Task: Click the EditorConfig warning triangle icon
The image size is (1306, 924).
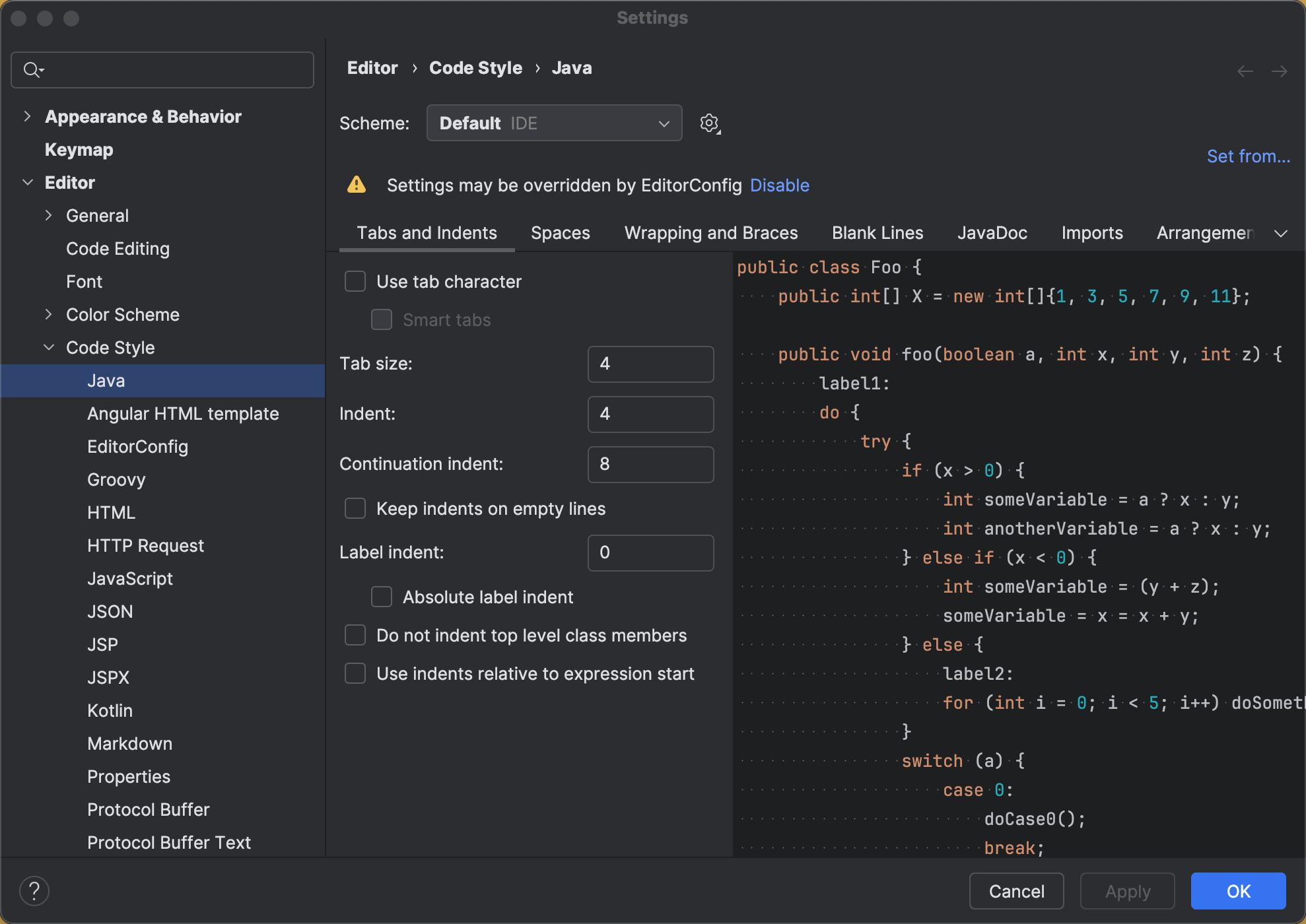Action: 357,185
